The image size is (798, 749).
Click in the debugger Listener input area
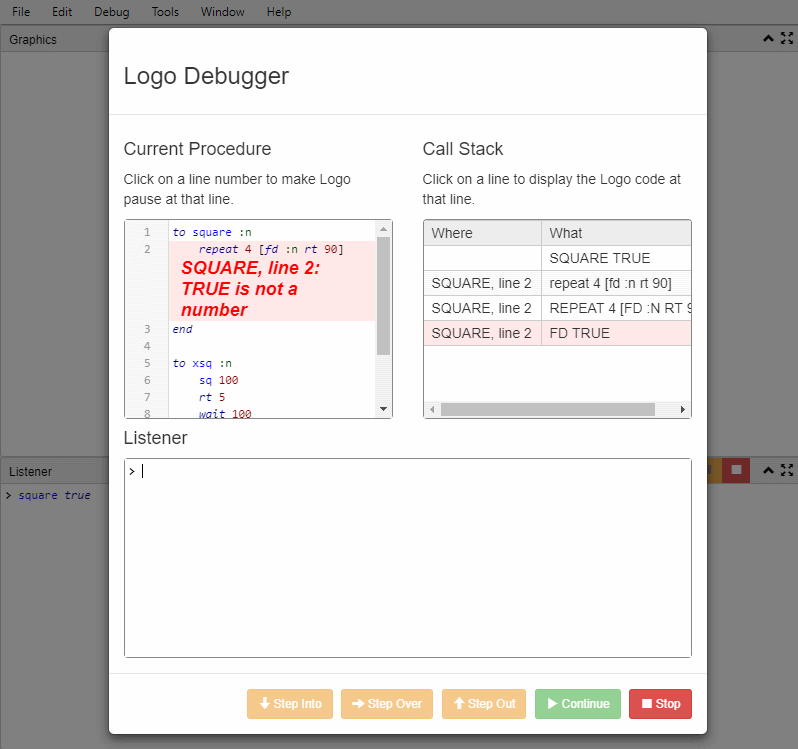(407, 557)
